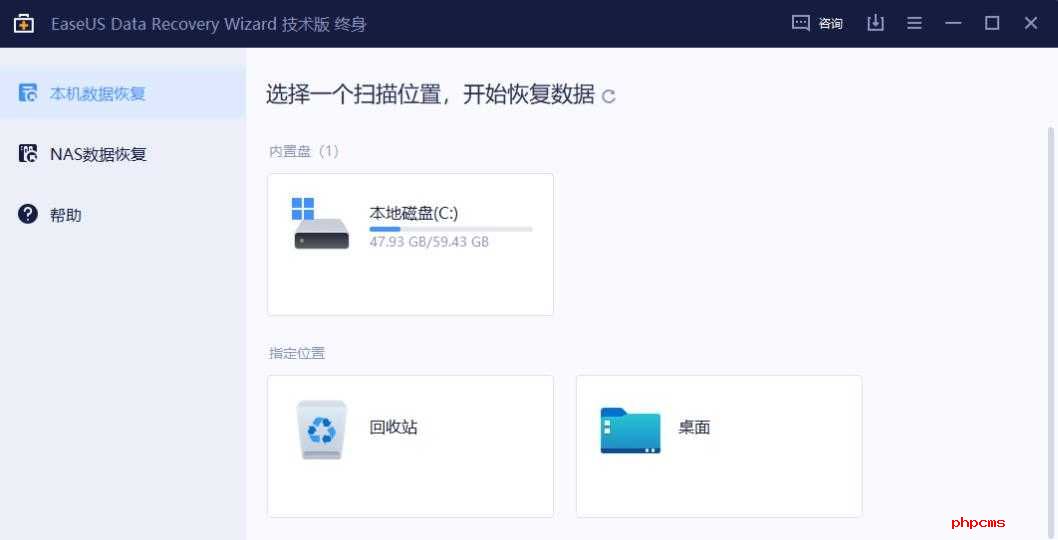Choose the 桌面 location label
Viewport: 1058px width, 540px height.
694,427
